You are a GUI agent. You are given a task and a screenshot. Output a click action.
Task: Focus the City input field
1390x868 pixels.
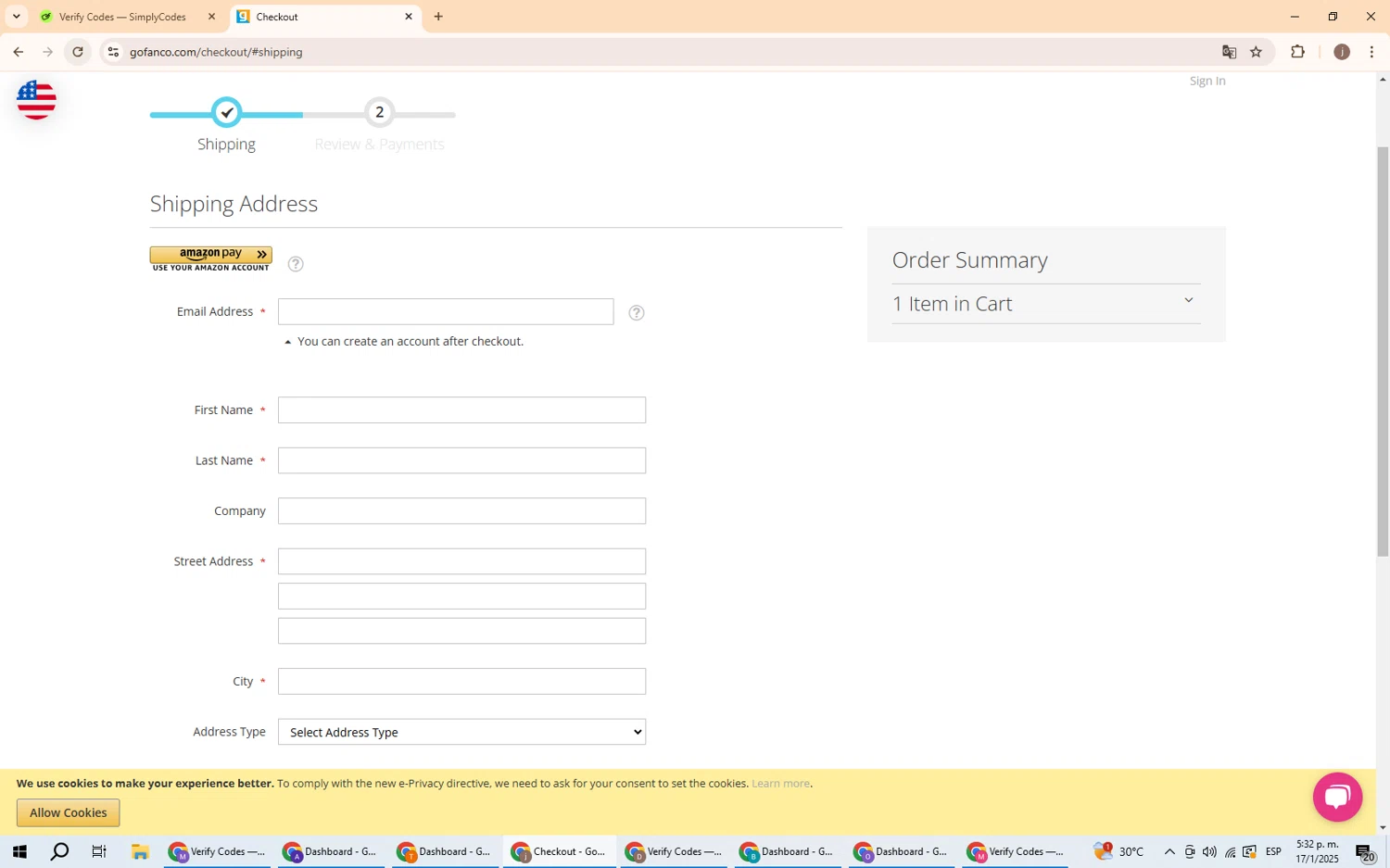click(461, 682)
